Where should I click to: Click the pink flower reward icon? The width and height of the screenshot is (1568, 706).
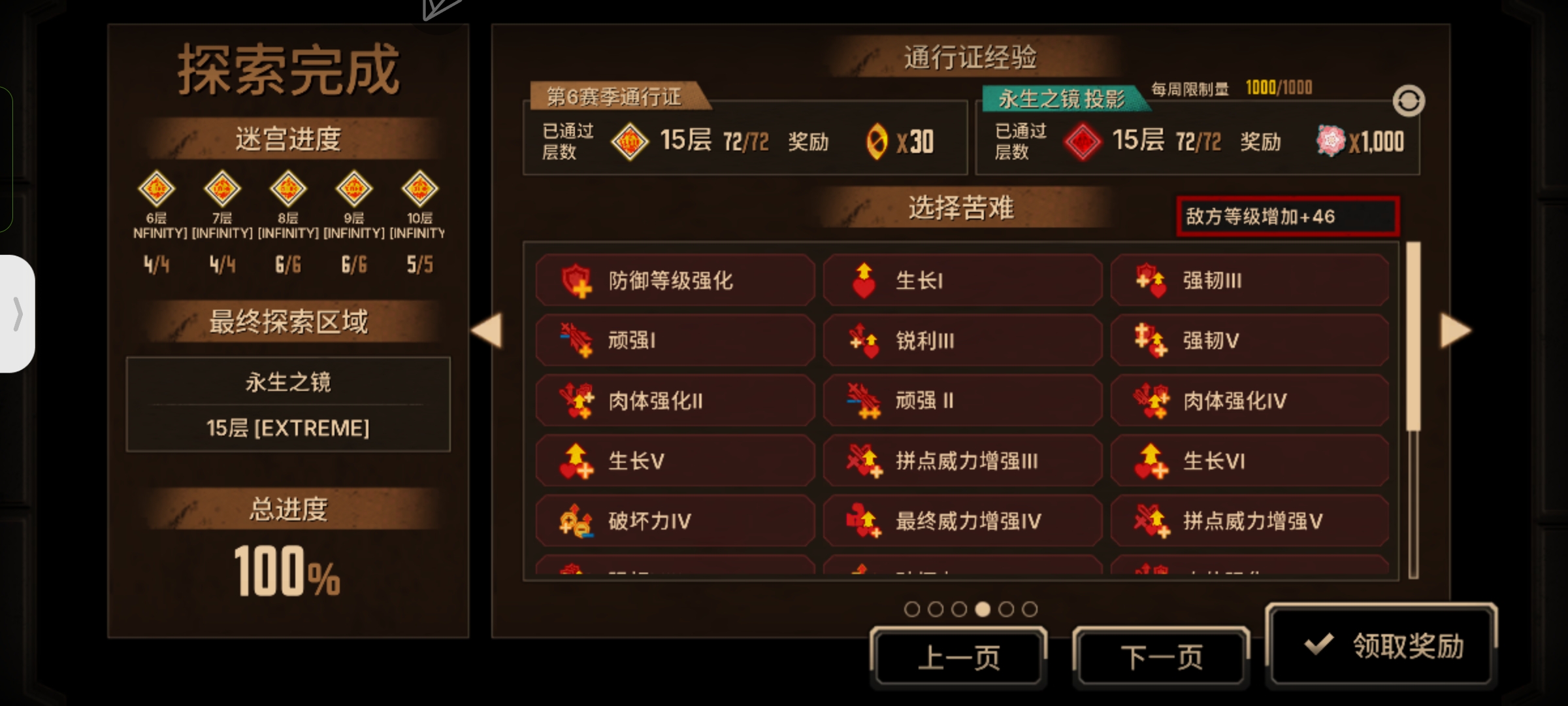[1331, 141]
